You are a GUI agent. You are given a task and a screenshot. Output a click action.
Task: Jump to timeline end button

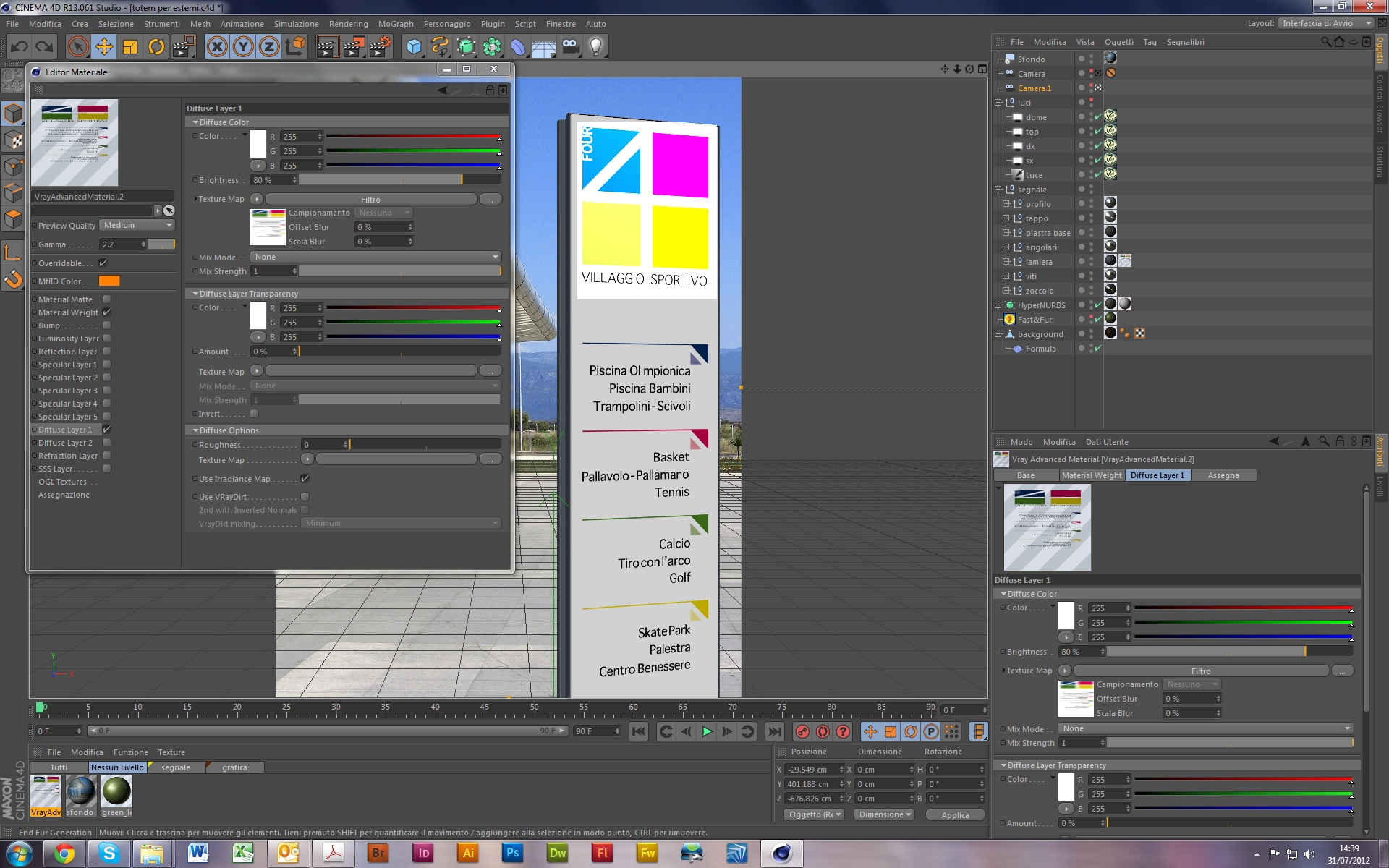(774, 731)
